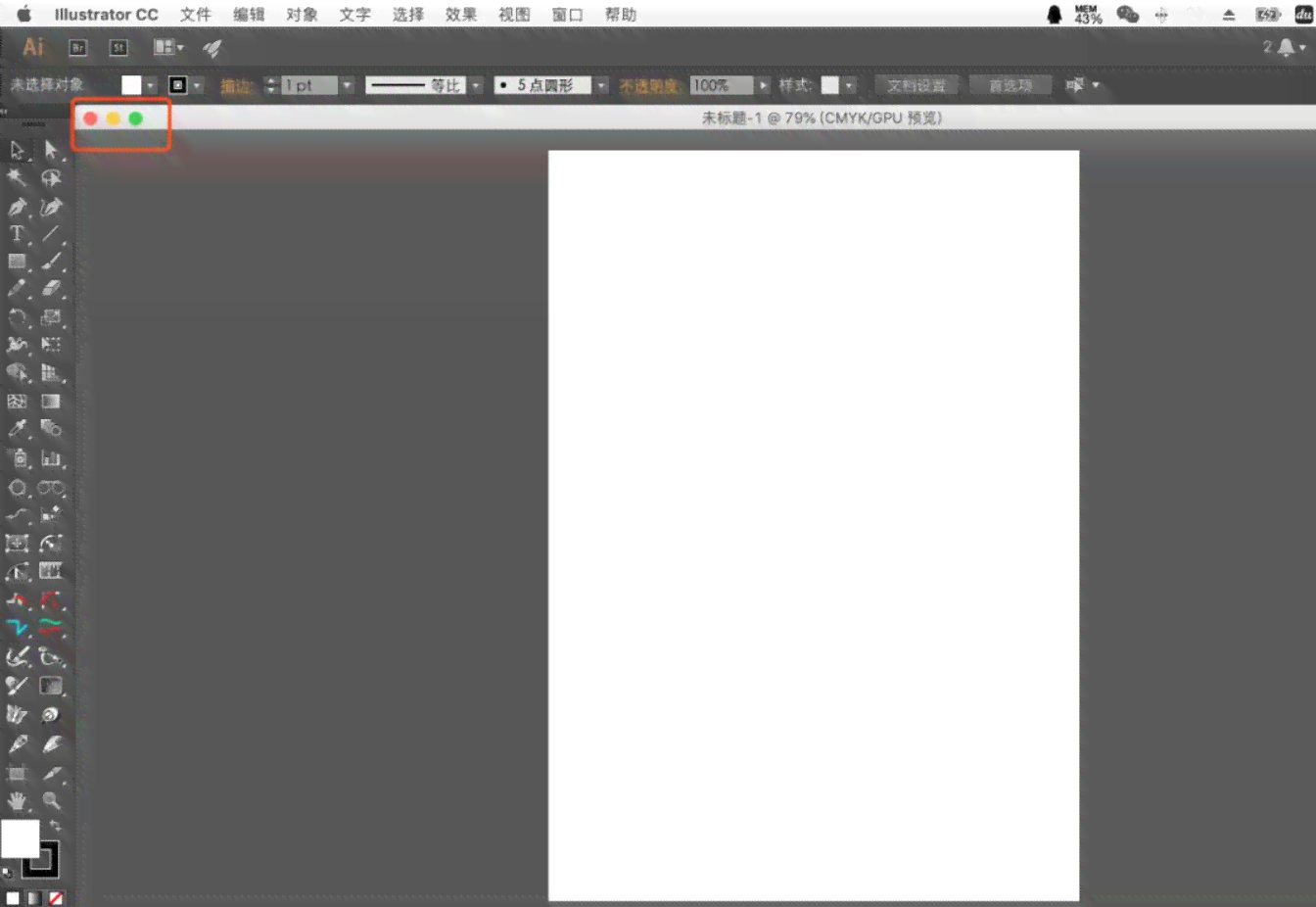This screenshot has width=1316, height=907.
Task: Select the Pencil tool
Action: (18, 289)
